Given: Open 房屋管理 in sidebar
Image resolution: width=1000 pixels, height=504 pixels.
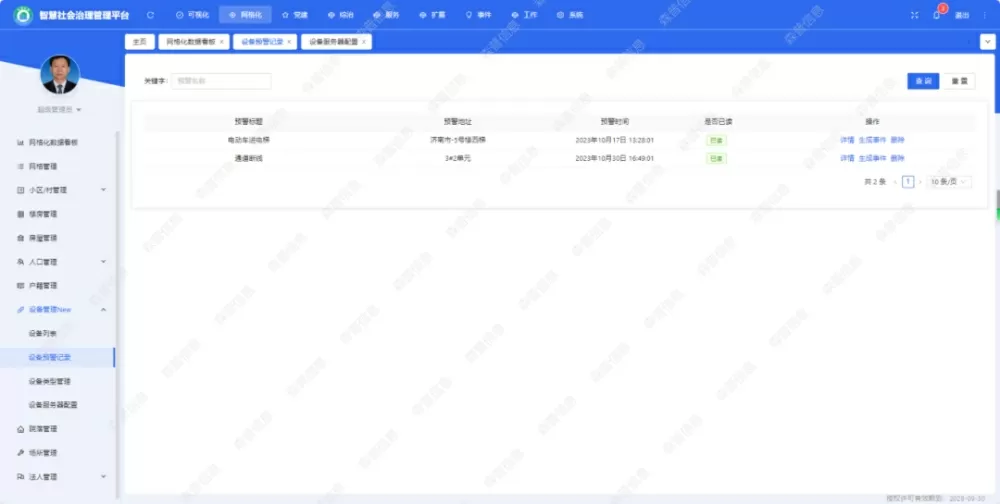Looking at the screenshot, I should pyautogui.click(x=43, y=238).
